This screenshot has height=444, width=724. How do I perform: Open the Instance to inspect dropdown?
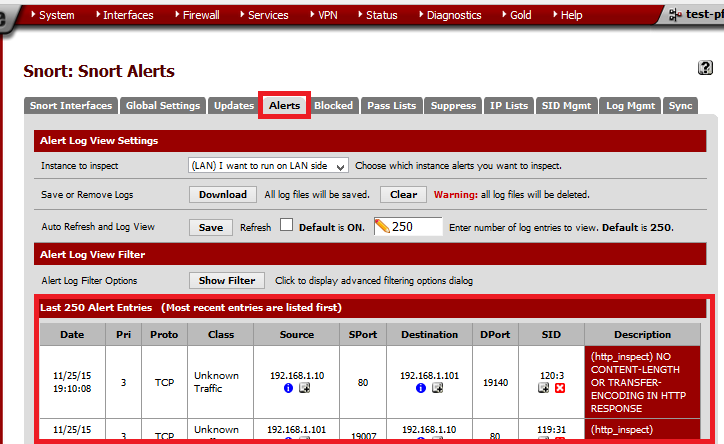(x=268, y=165)
